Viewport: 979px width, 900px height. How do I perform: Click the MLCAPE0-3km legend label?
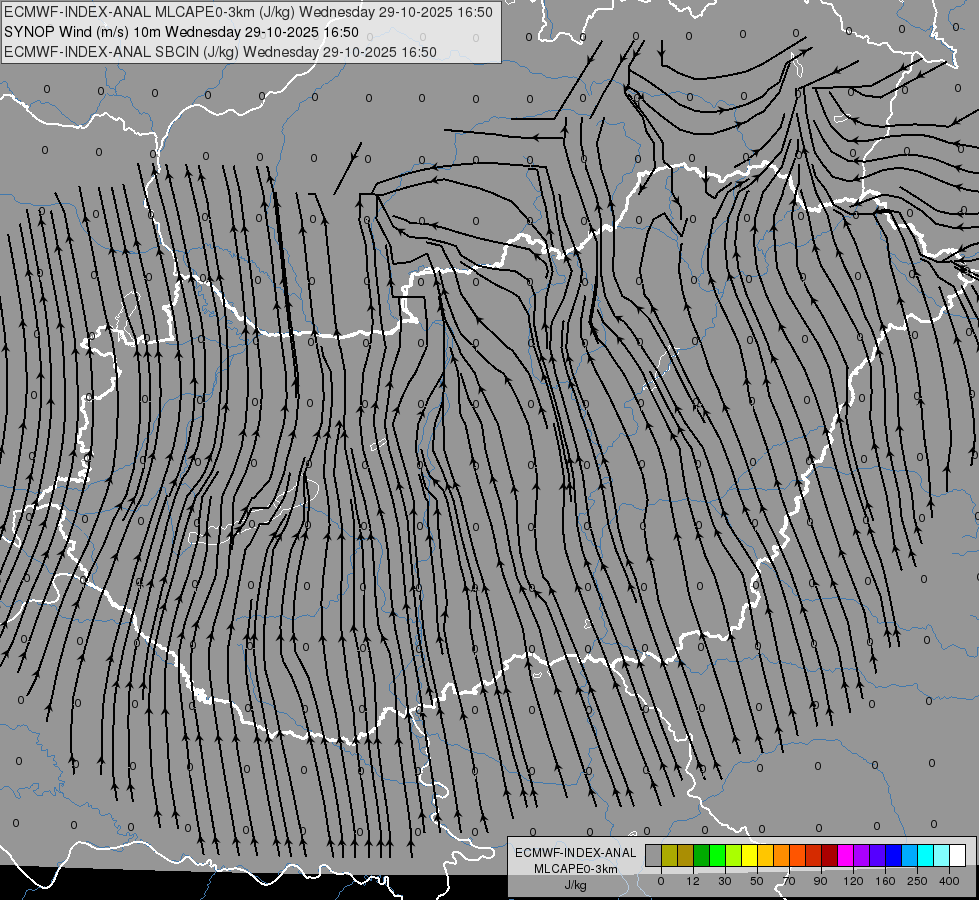click(576, 869)
